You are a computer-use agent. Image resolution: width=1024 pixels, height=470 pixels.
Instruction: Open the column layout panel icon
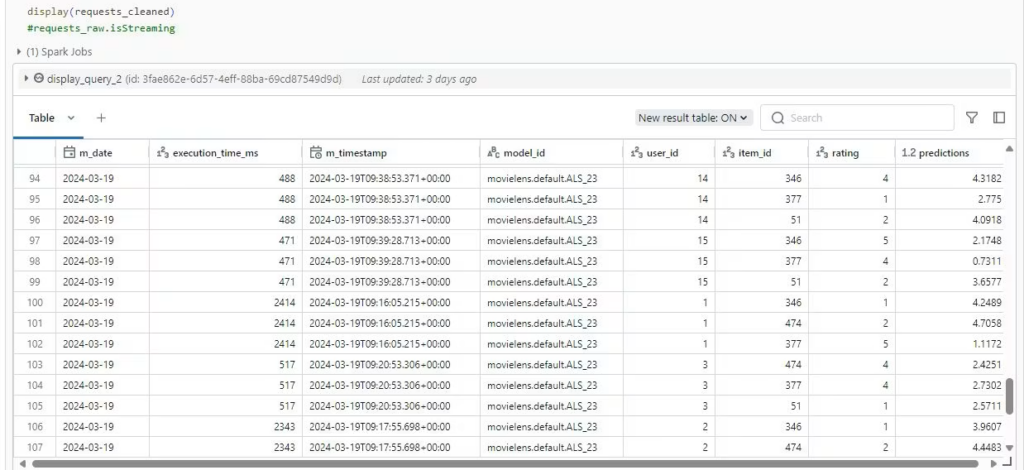(998, 118)
